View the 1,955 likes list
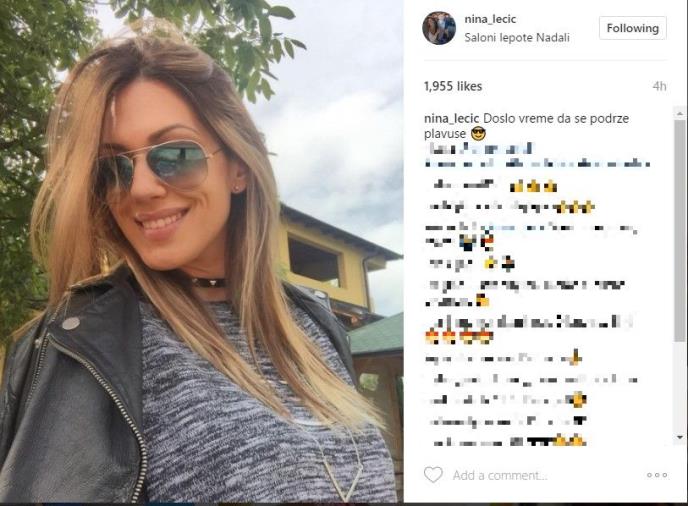 [x=453, y=86]
